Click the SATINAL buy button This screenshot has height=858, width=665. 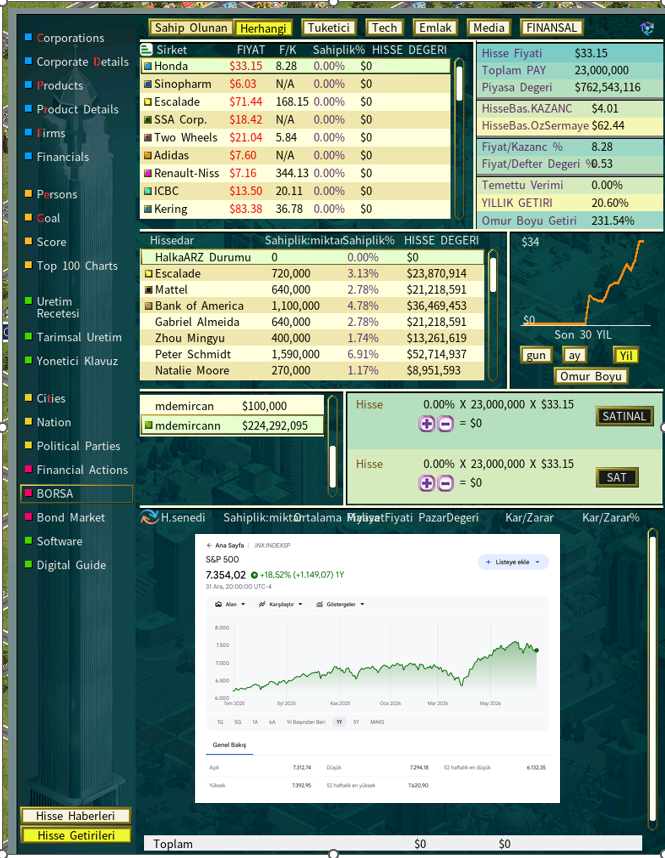pos(624,416)
